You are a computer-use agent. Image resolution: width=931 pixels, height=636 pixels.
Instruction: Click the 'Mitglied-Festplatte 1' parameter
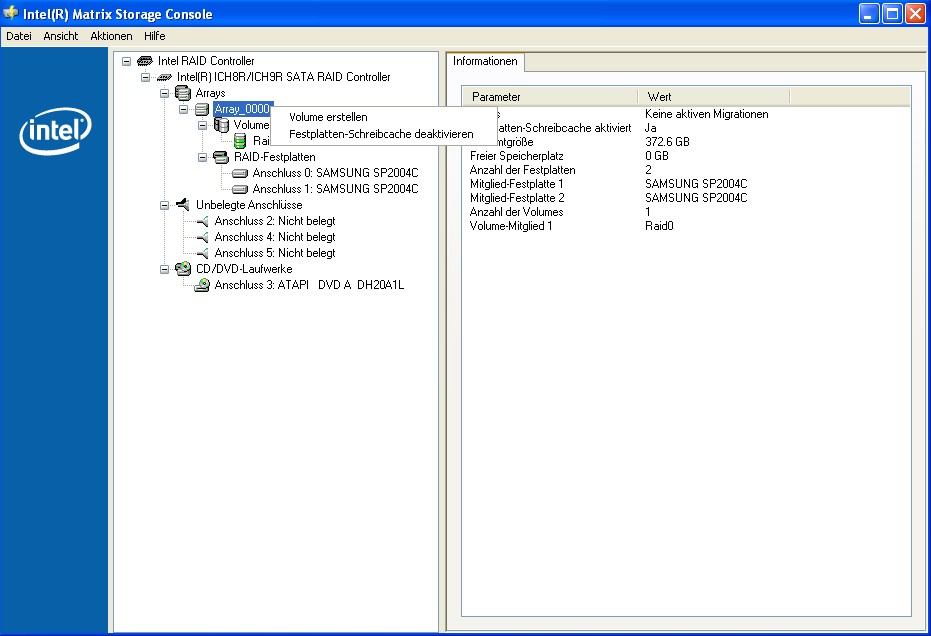tap(517, 183)
